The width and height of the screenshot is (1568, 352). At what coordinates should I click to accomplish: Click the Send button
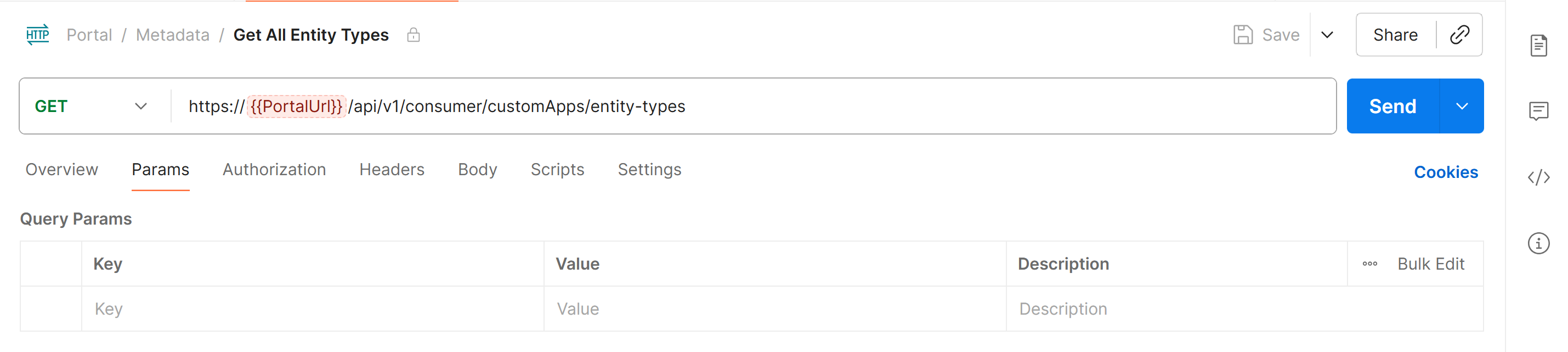pos(1392,106)
